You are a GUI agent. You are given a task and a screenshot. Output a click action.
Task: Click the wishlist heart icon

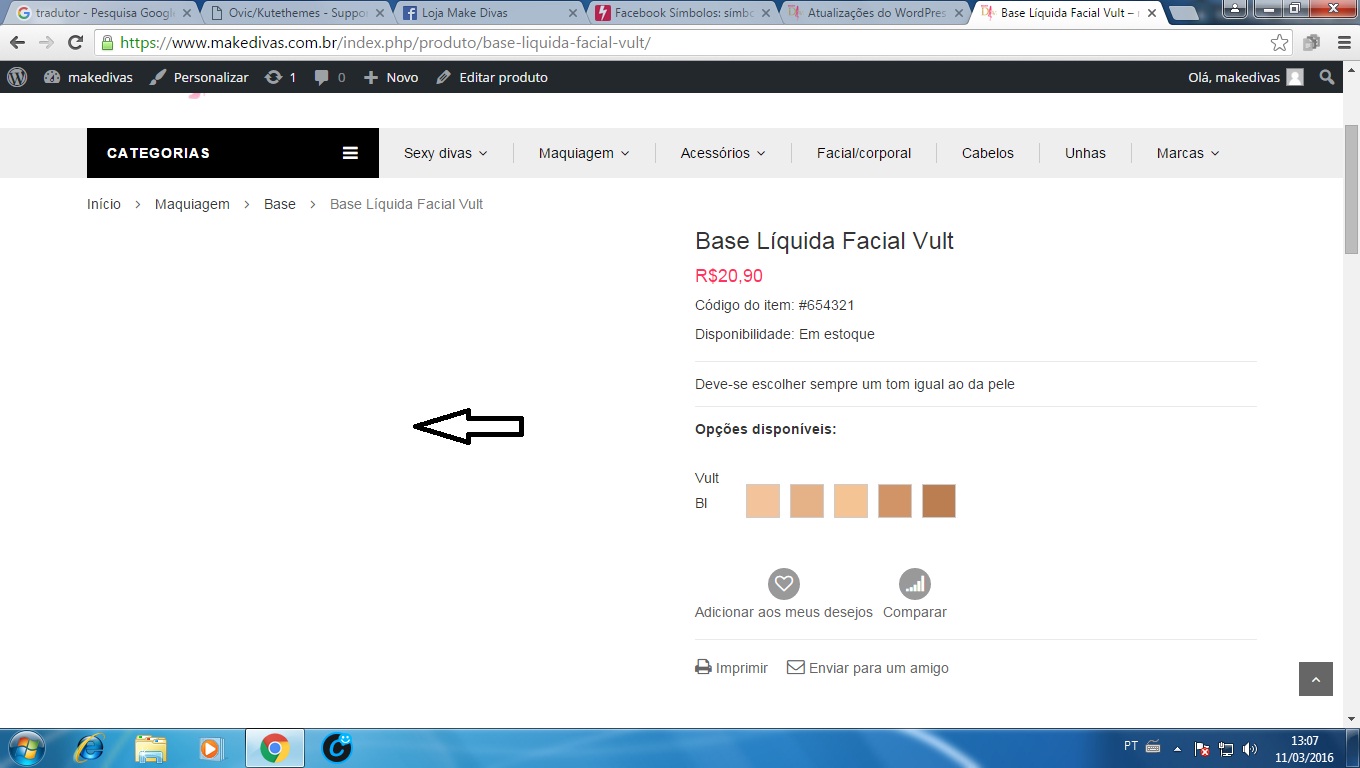[x=784, y=584]
